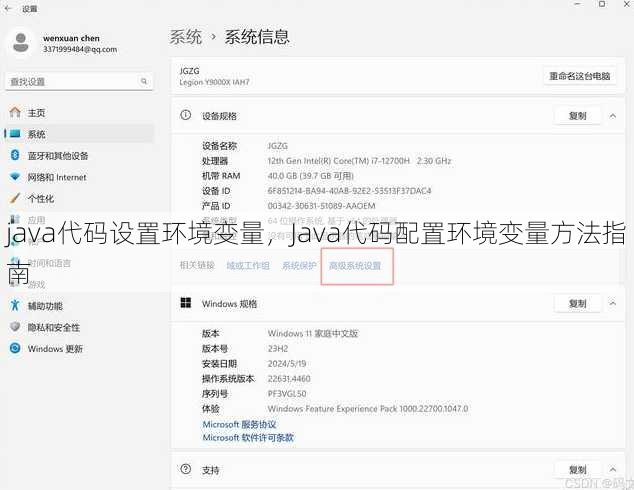Go back using the arrow beside 设置
This screenshot has height=490, width=634.
point(8,8)
